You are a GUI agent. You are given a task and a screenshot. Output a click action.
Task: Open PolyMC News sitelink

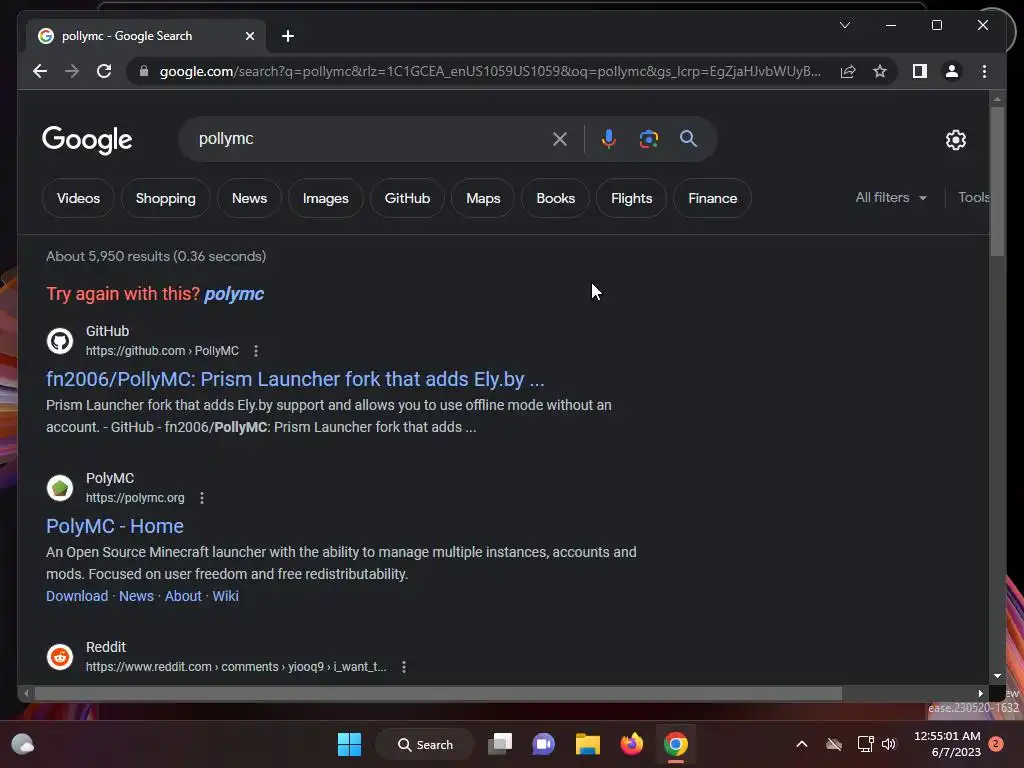(136, 596)
